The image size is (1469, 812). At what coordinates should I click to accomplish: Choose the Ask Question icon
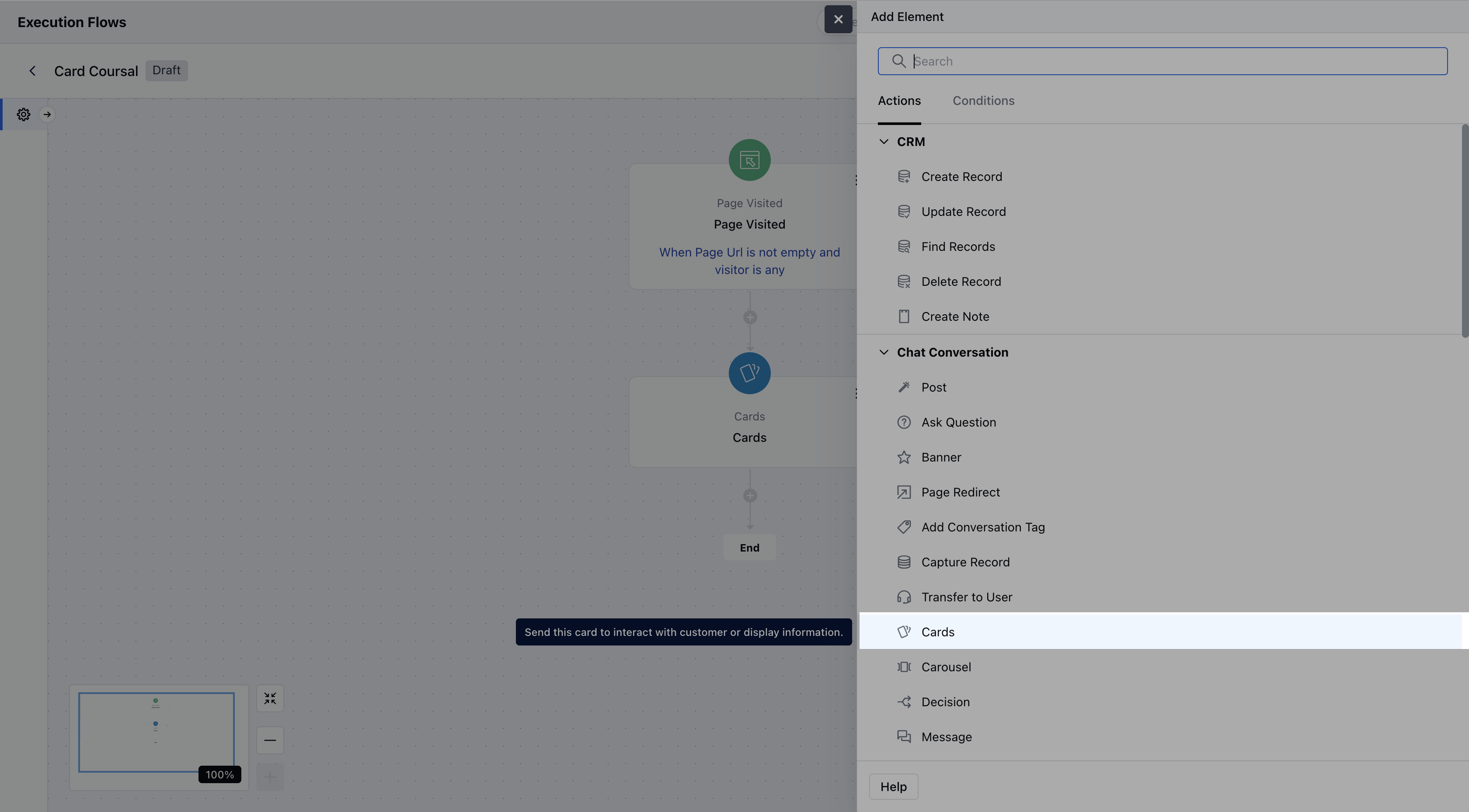tap(904, 423)
